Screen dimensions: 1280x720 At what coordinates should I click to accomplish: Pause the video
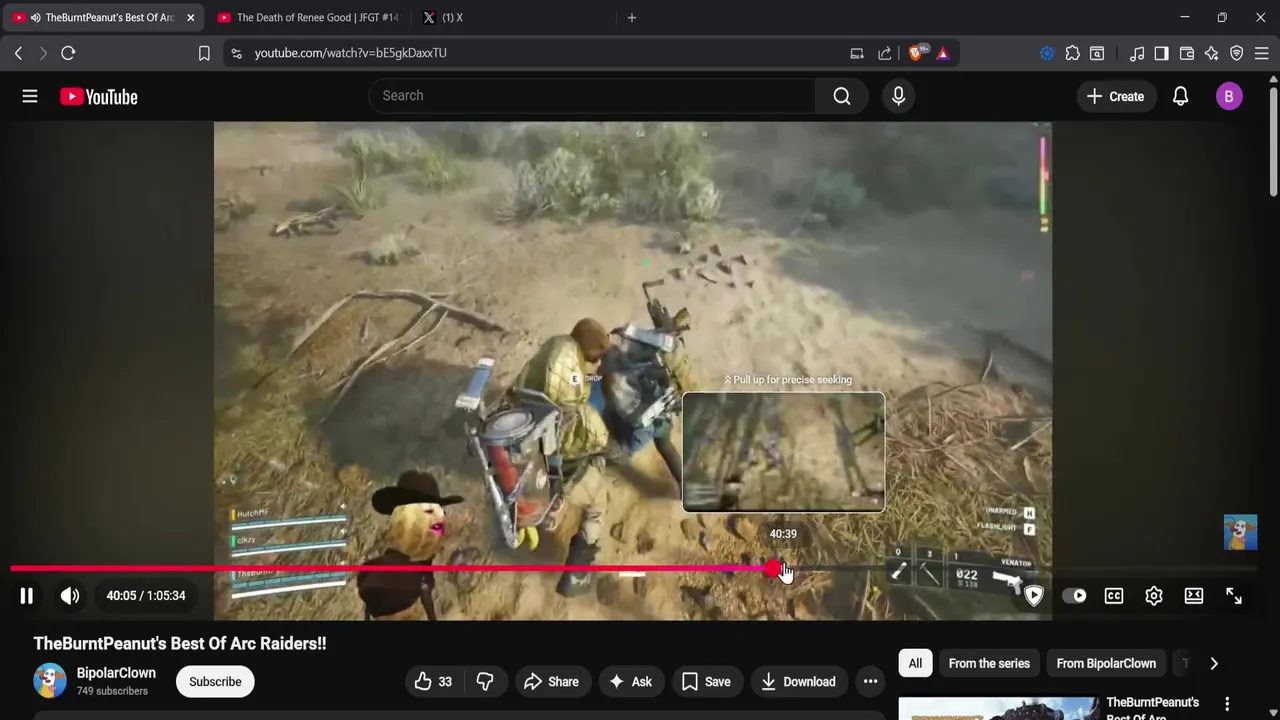tap(27, 596)
